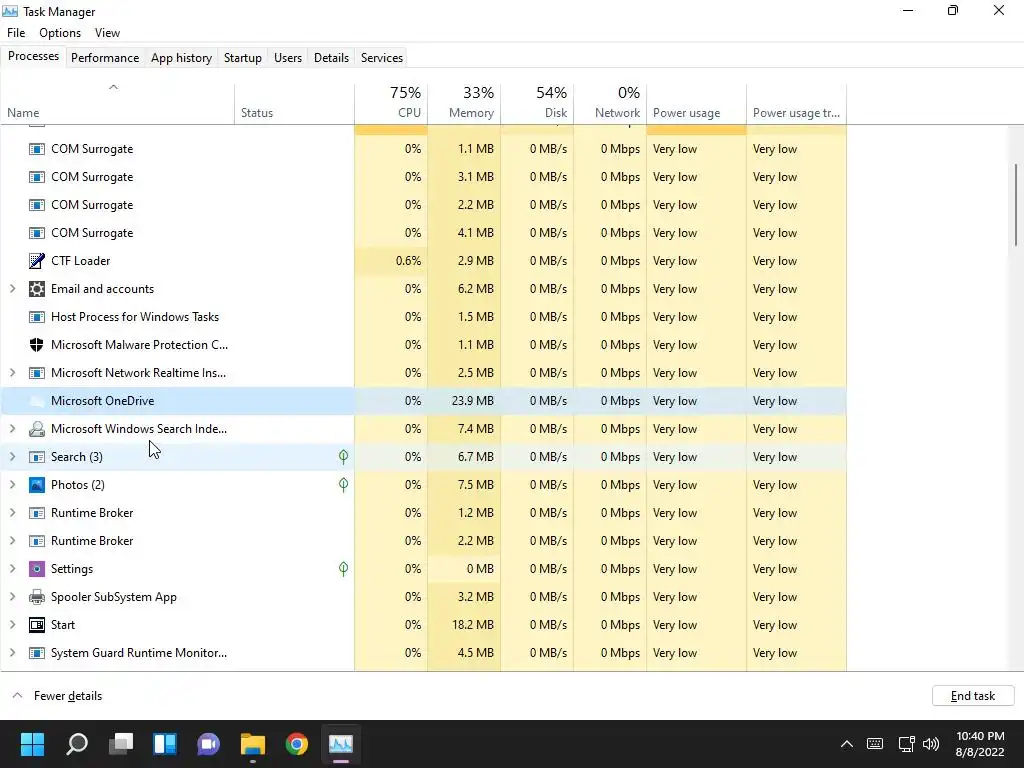Screen dimensions: 1024x768
Task: Click the End task button
Action: 973,696
